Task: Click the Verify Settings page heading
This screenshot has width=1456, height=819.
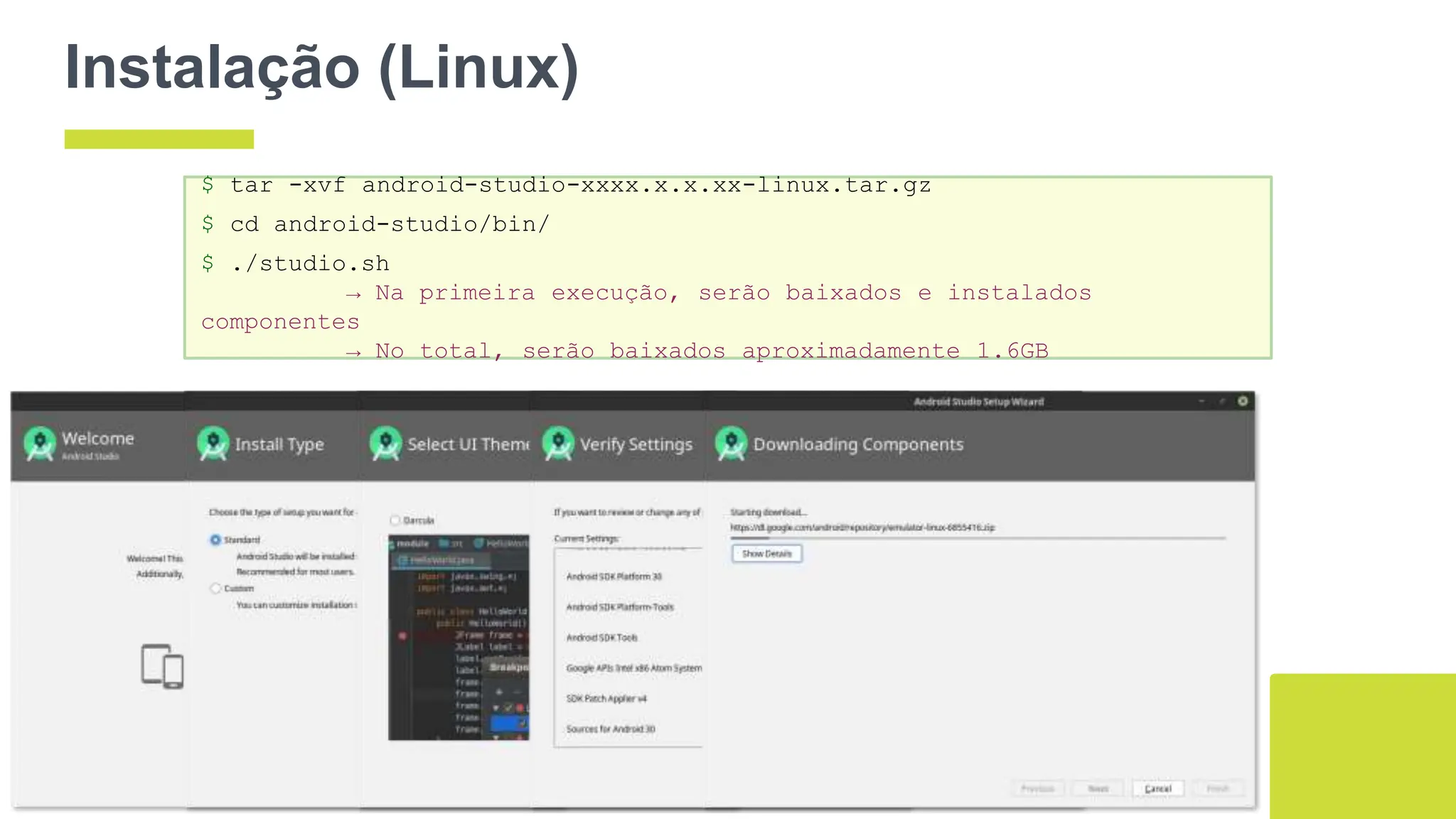Action: (x=636, y=444)
